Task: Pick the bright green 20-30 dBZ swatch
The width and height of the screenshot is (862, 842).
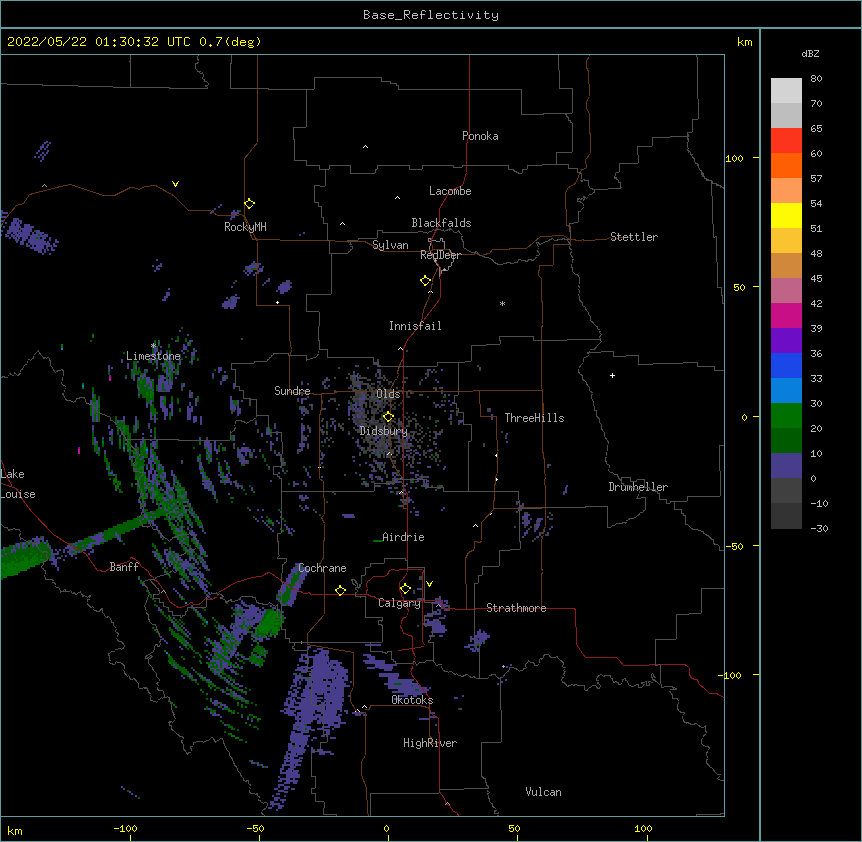Action: (786, 416)
